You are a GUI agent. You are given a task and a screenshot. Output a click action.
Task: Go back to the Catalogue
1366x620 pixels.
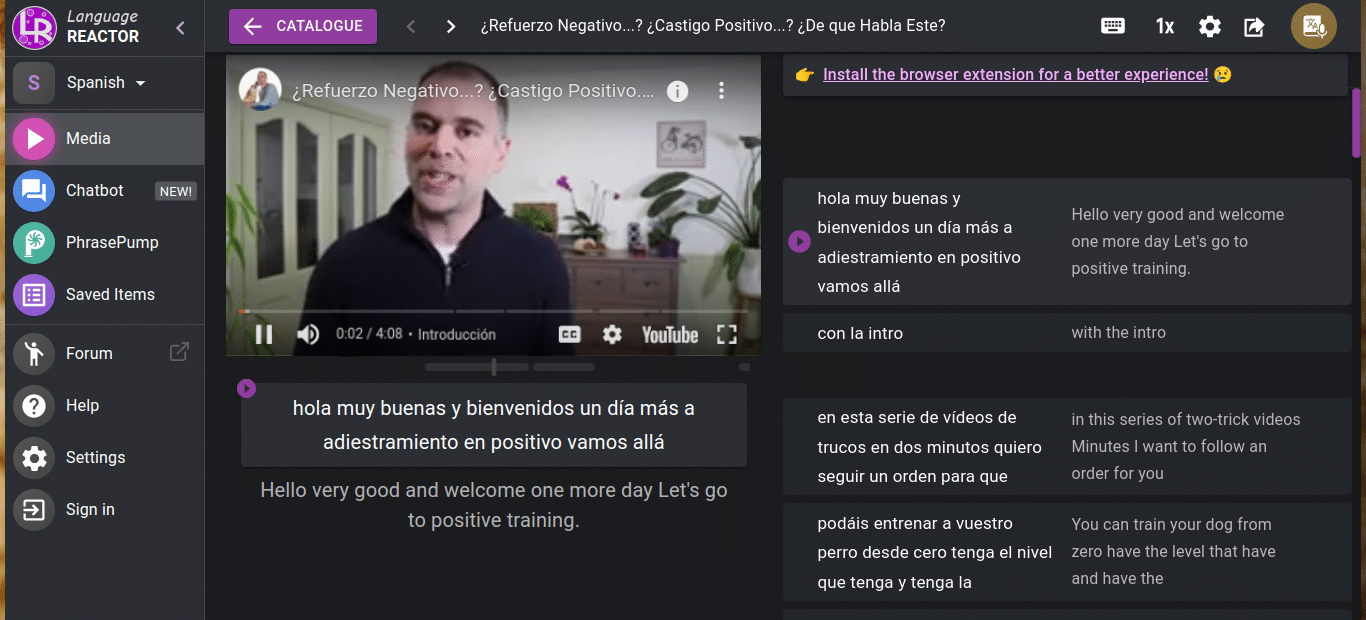(x=303, y=27)
